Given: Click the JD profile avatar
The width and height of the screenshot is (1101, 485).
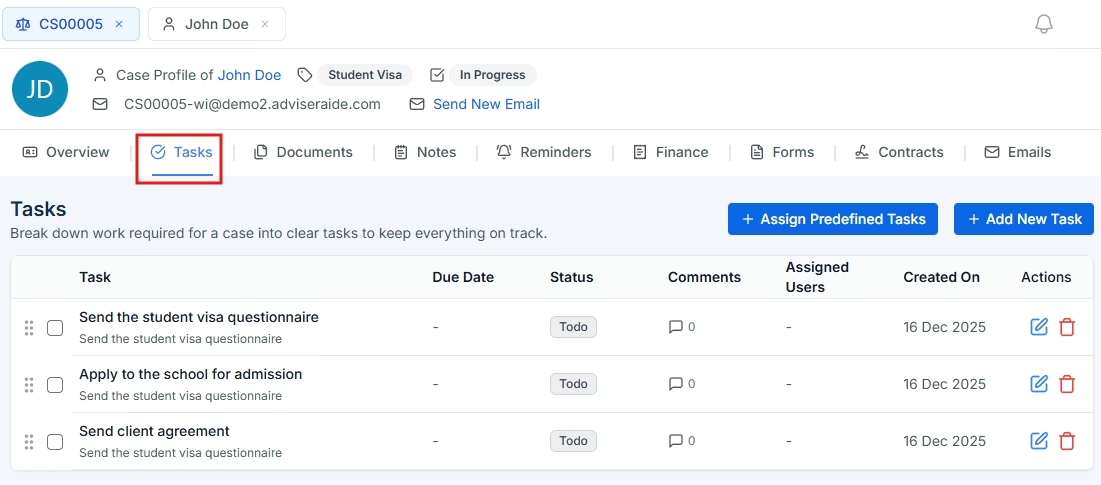Looking at the screenshot, I should 40,89.
